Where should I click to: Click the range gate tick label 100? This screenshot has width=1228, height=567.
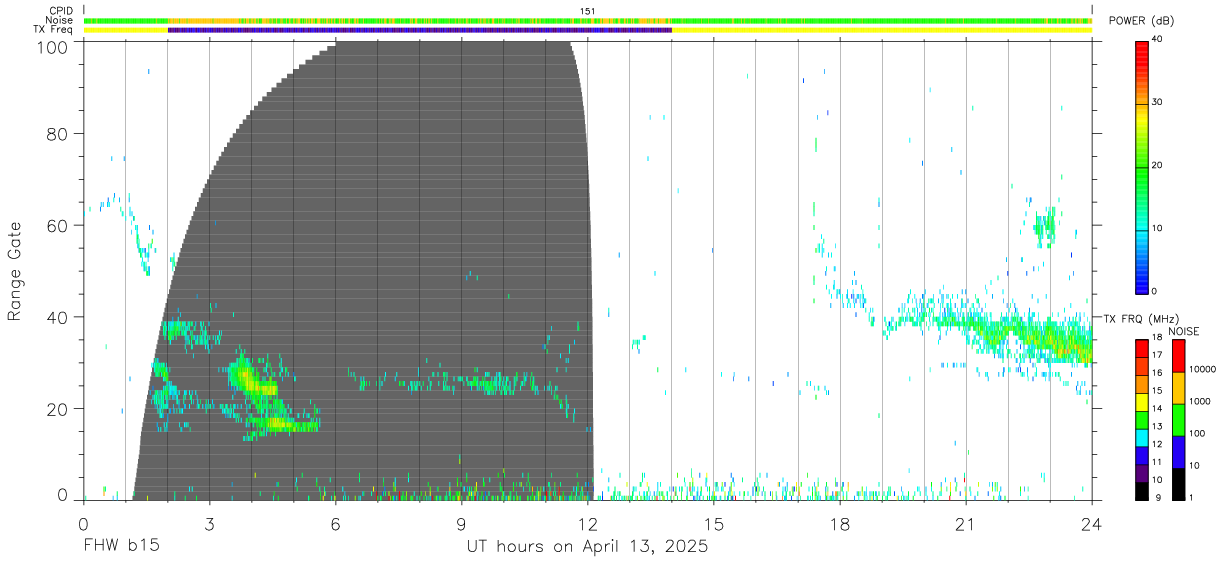click(x=52, y=46)
